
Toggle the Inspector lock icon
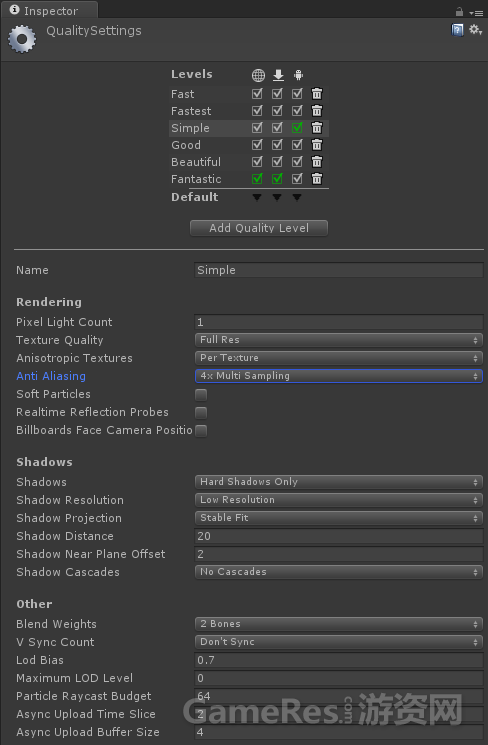pos(459,11)
